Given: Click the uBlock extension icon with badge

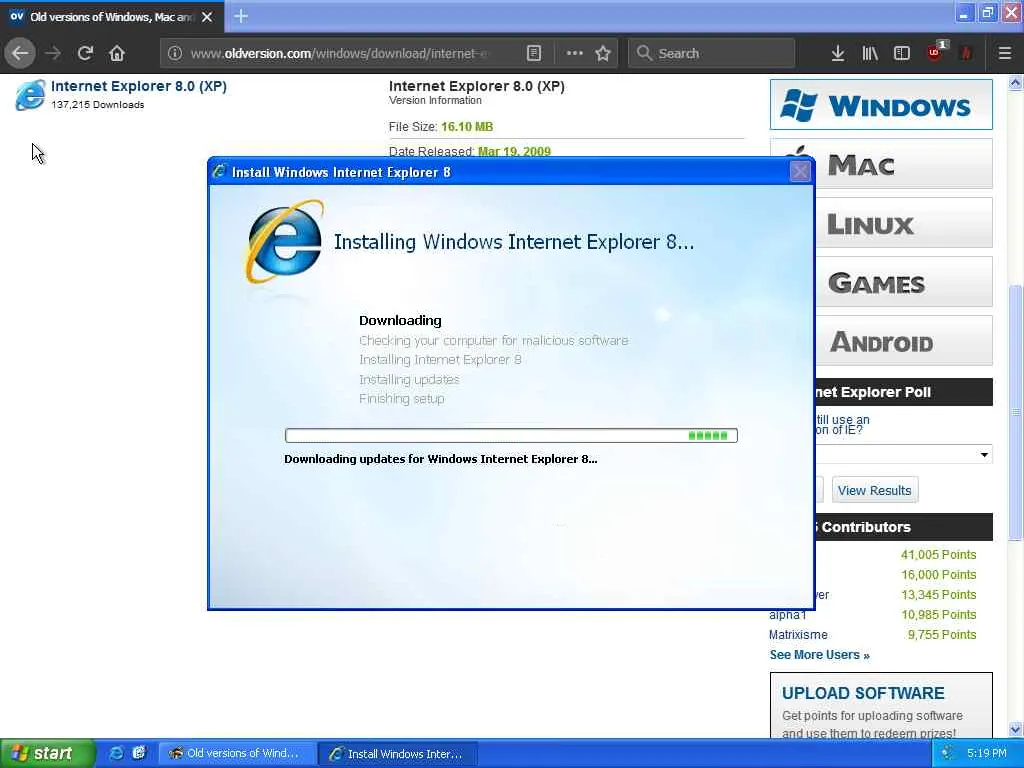Looking at the screenshot, I should click(935, 52).
